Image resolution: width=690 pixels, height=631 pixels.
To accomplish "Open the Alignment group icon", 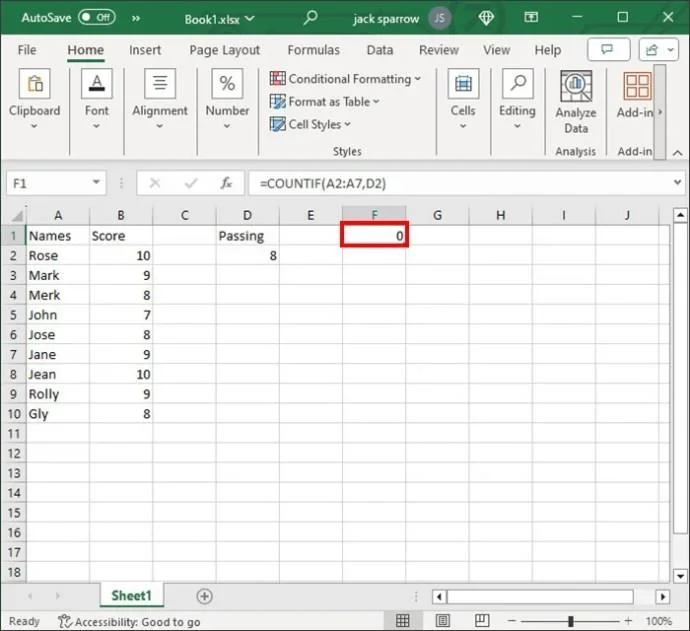I will point(160,86).
